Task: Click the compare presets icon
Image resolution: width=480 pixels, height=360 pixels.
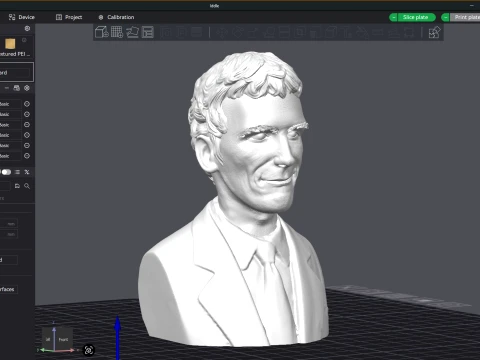Action: 27,172
